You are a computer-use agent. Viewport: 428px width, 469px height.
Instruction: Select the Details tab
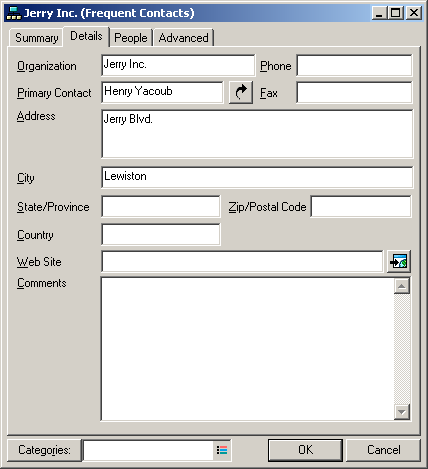pyautogui.click(x=86, y=36)
